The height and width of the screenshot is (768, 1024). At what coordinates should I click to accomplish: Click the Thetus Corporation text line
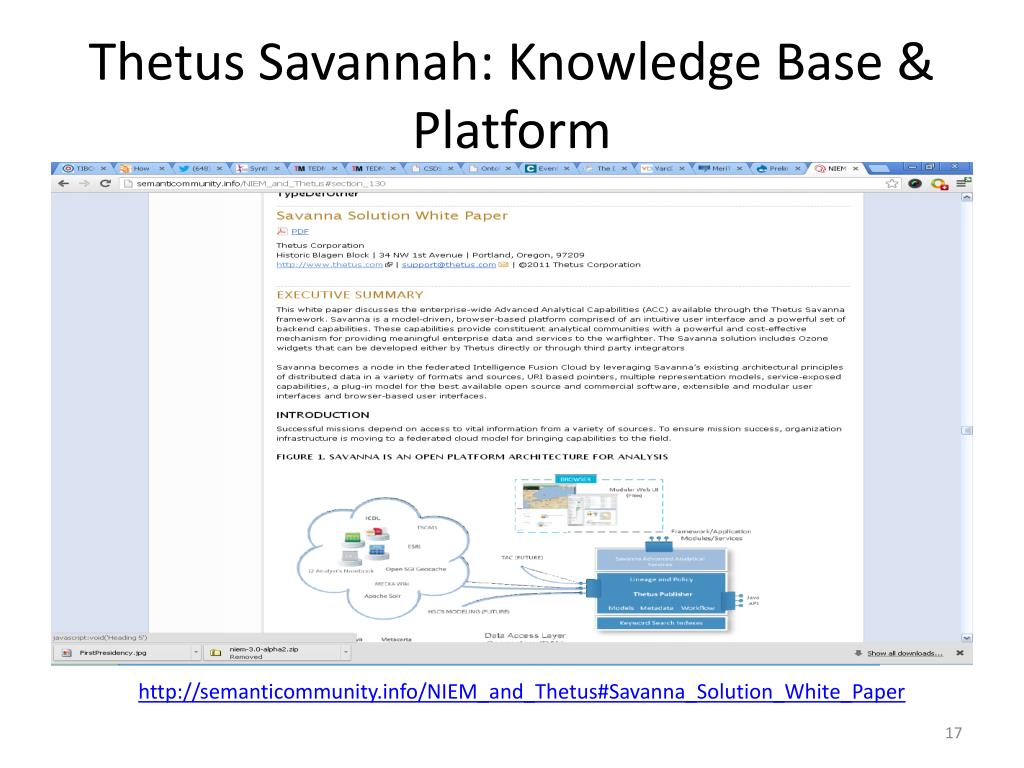(x=320, y=246)
